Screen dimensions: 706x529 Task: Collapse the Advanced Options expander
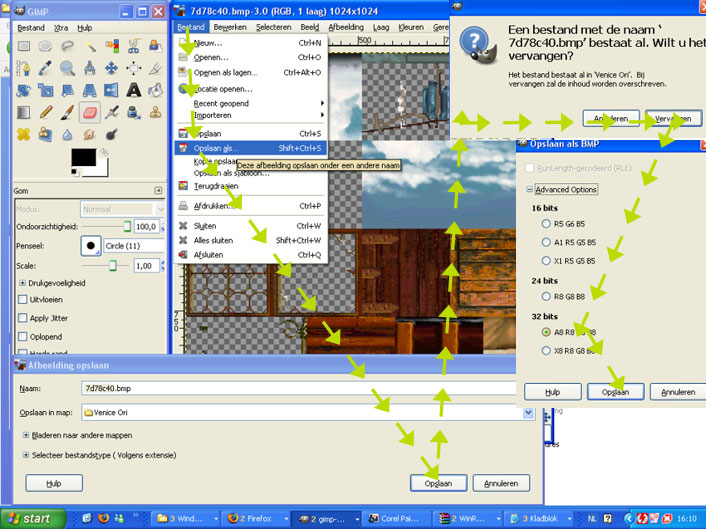530,190
